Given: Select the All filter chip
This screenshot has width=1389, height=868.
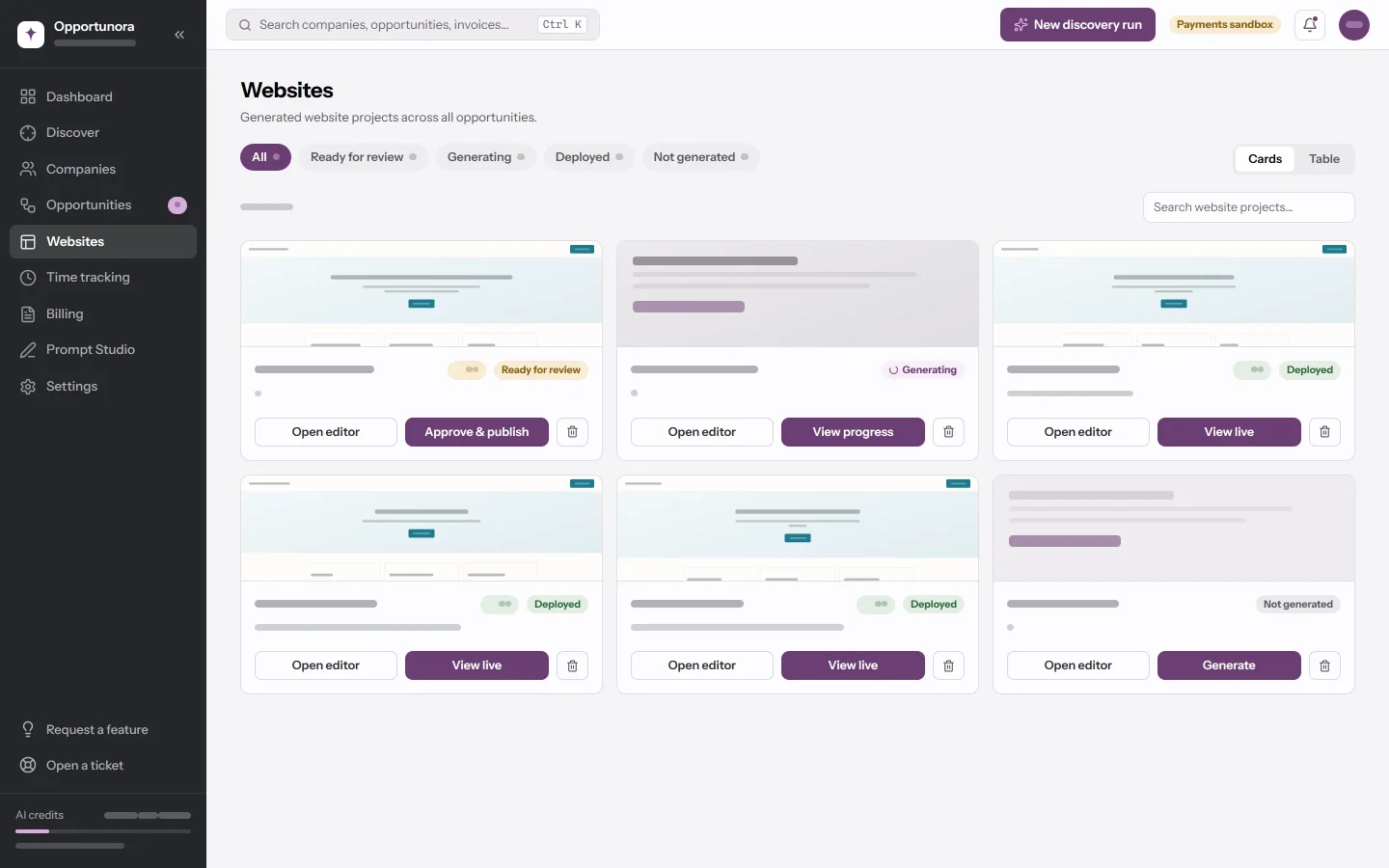Looking at the screenshot, I should (265, 157).
